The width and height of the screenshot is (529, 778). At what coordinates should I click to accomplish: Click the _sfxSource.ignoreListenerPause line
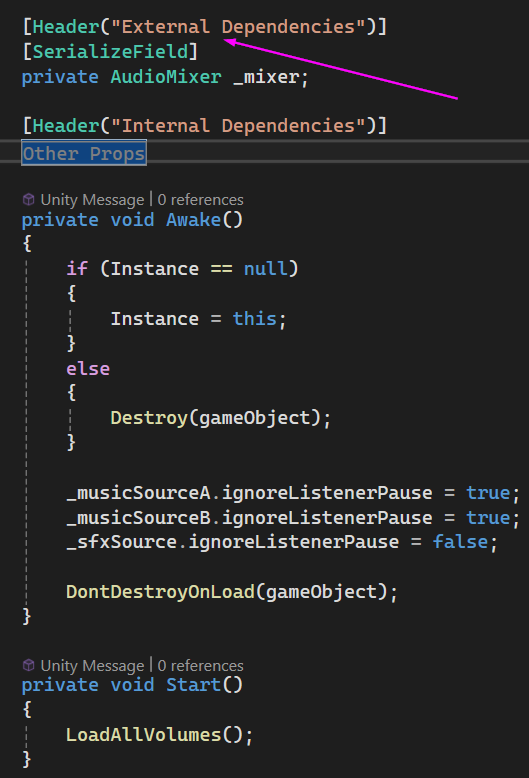(x=281, y=542)
